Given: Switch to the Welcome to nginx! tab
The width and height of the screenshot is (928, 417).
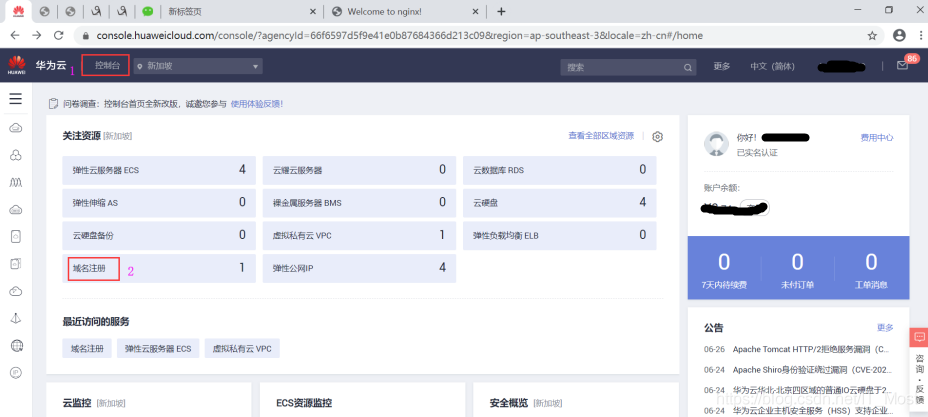Looking at the screenshot, I should tap(405, 11).
